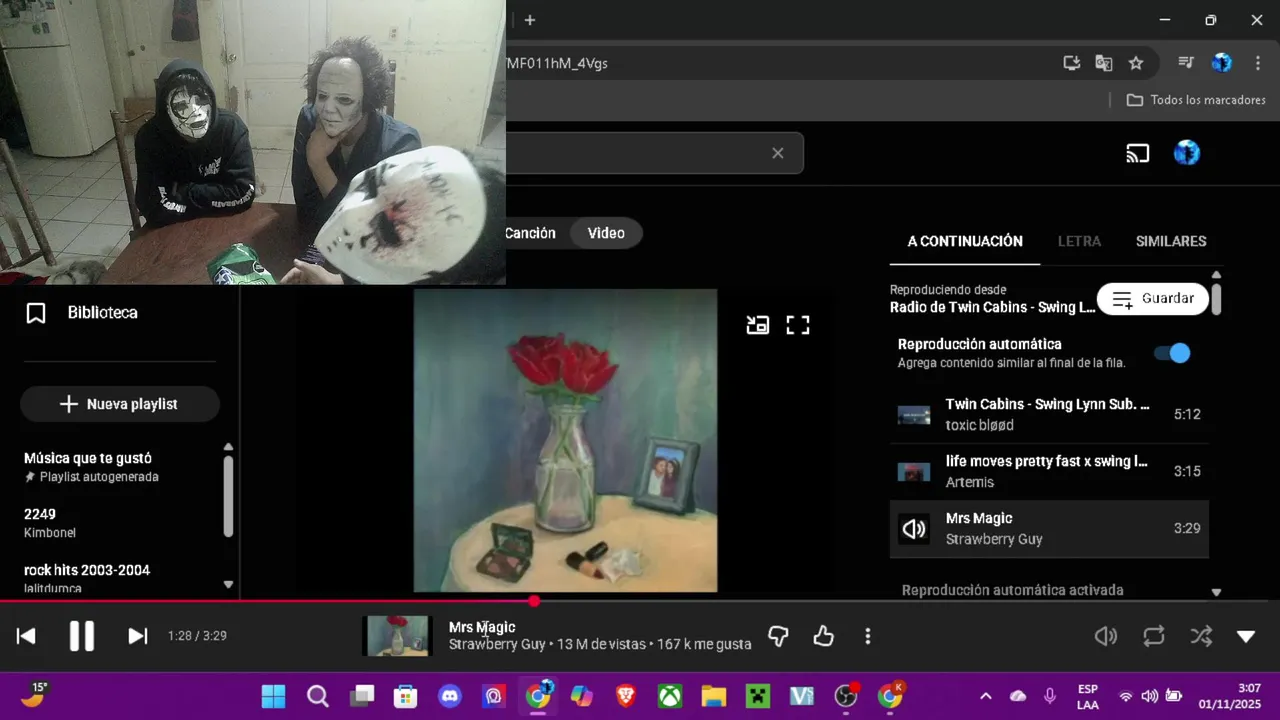Bookmark this page with the star

(x=1136, y=63)
